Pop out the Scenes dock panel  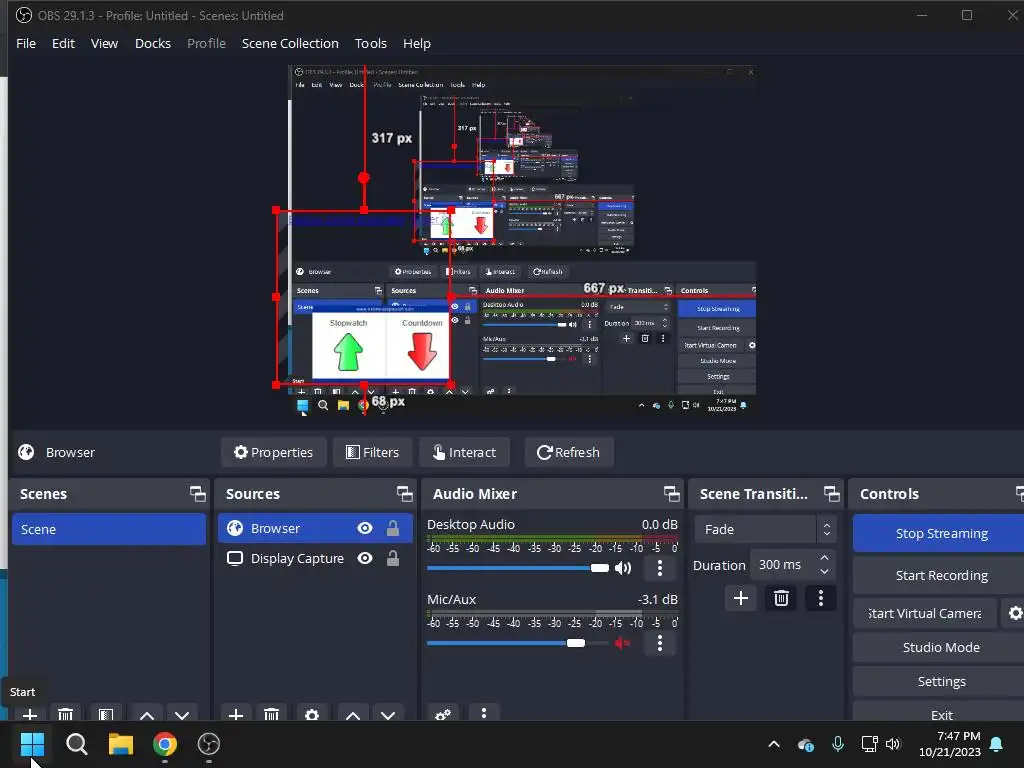pos(197,494)
